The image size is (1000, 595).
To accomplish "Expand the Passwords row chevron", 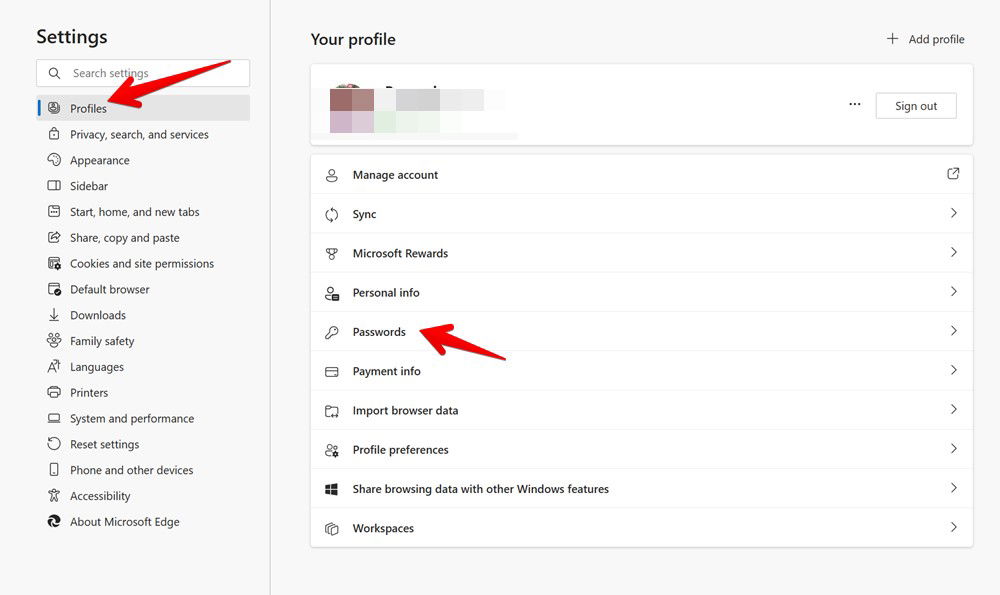I will 952,331.
